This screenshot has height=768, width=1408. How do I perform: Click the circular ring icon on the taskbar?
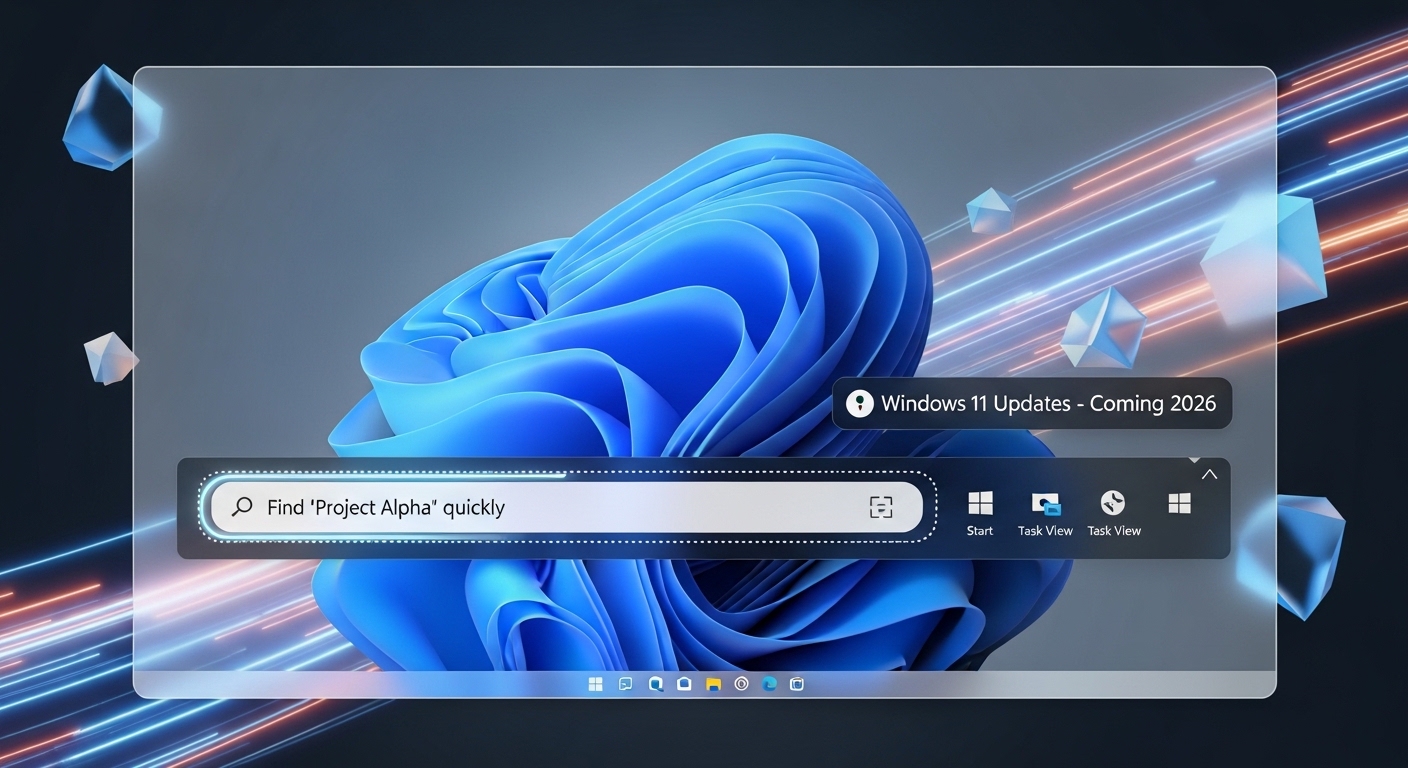[741, 684]
